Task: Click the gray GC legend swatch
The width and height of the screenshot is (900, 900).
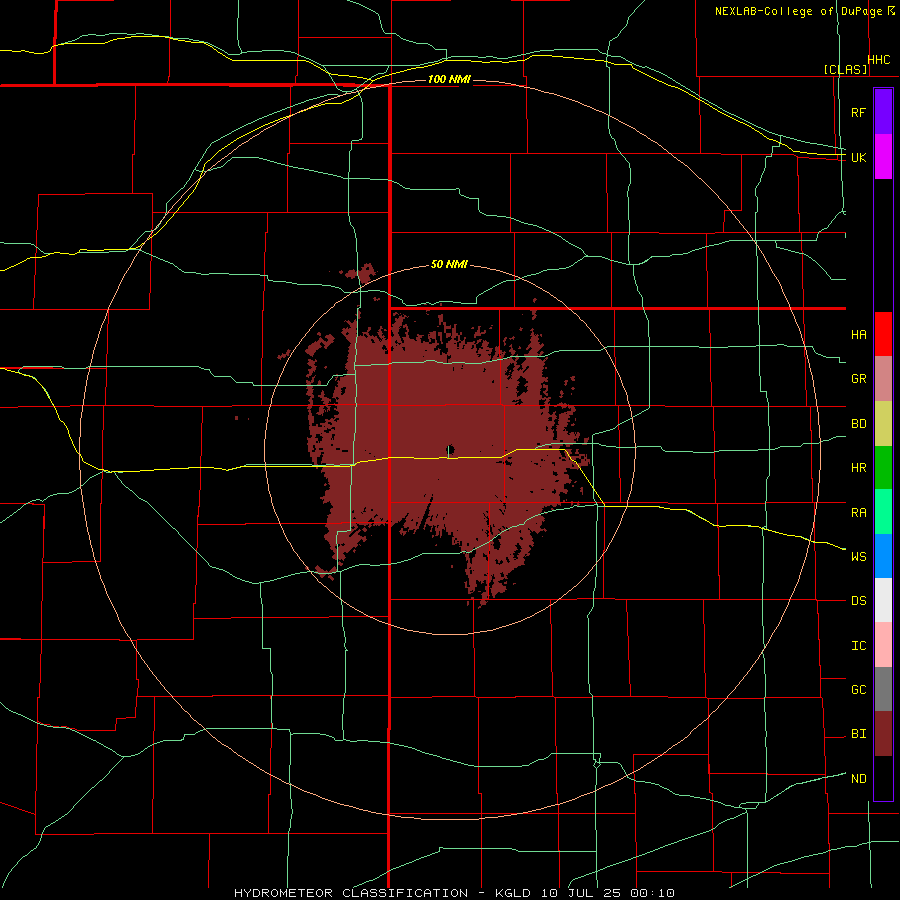Action: pos(883,689)
